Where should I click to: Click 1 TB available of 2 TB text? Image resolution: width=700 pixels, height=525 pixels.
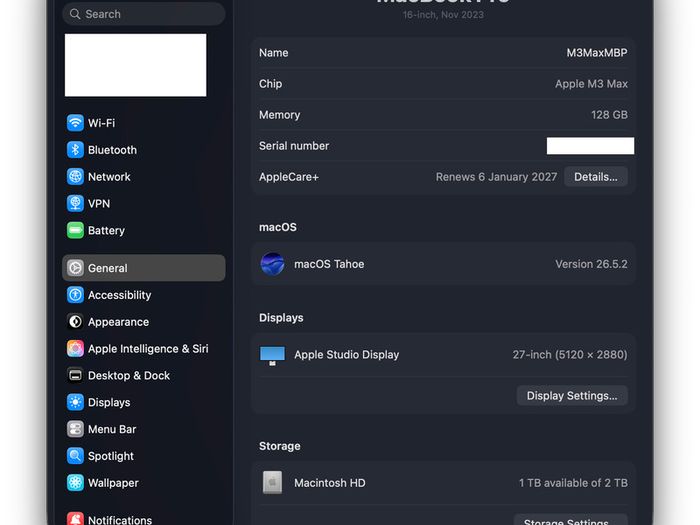click(x=573, y=483)
